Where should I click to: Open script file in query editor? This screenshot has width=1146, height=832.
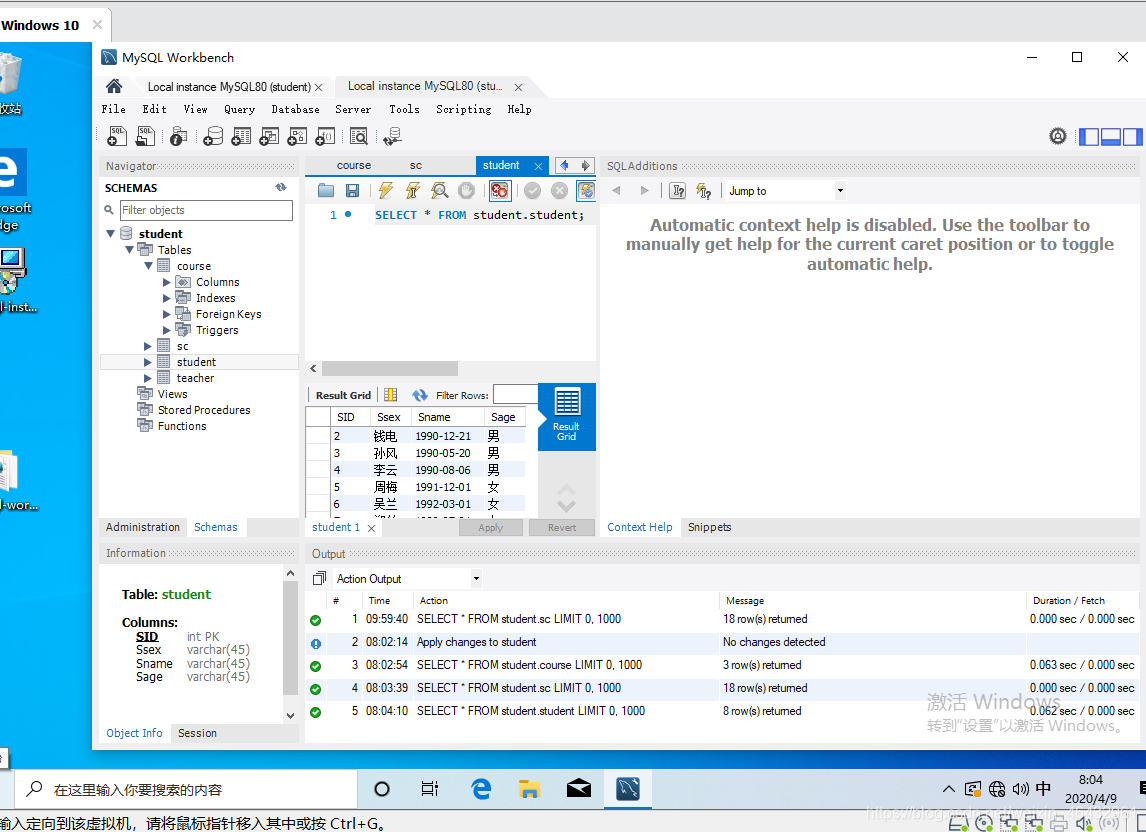click(326, 191)
